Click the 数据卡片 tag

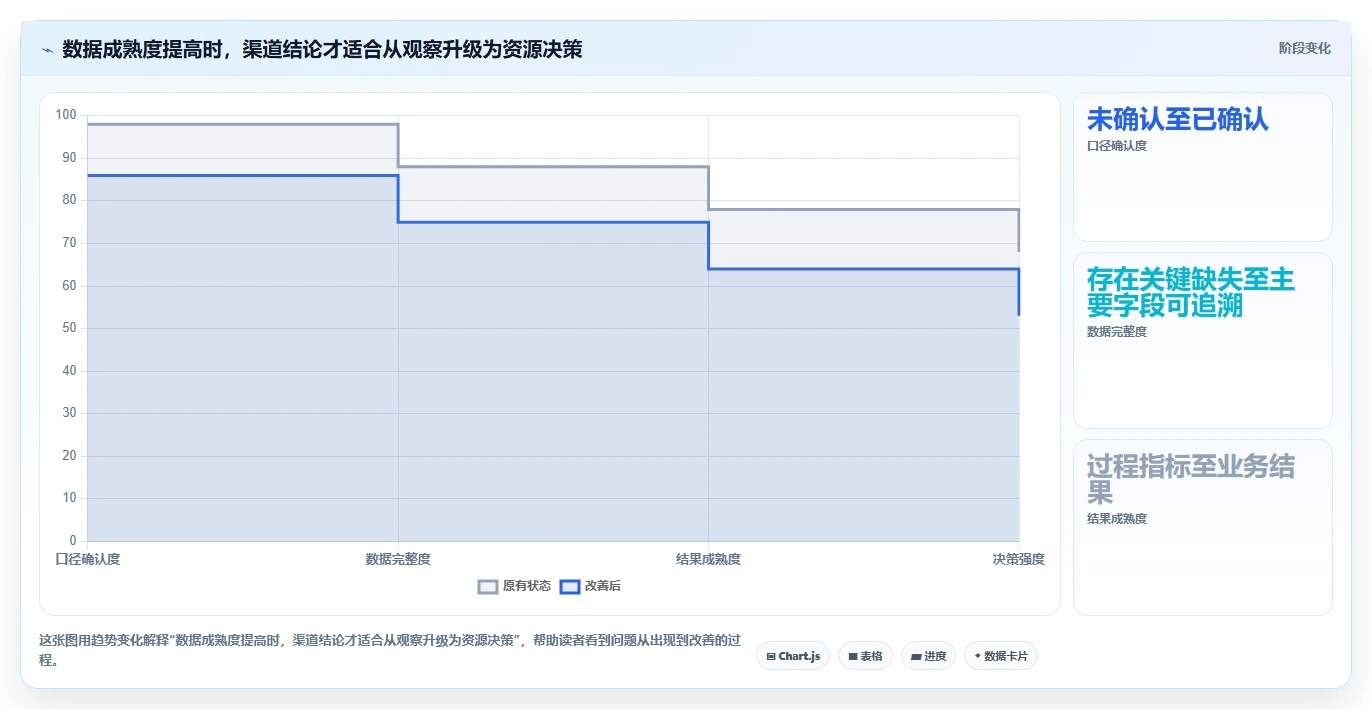pos(1001,656)
